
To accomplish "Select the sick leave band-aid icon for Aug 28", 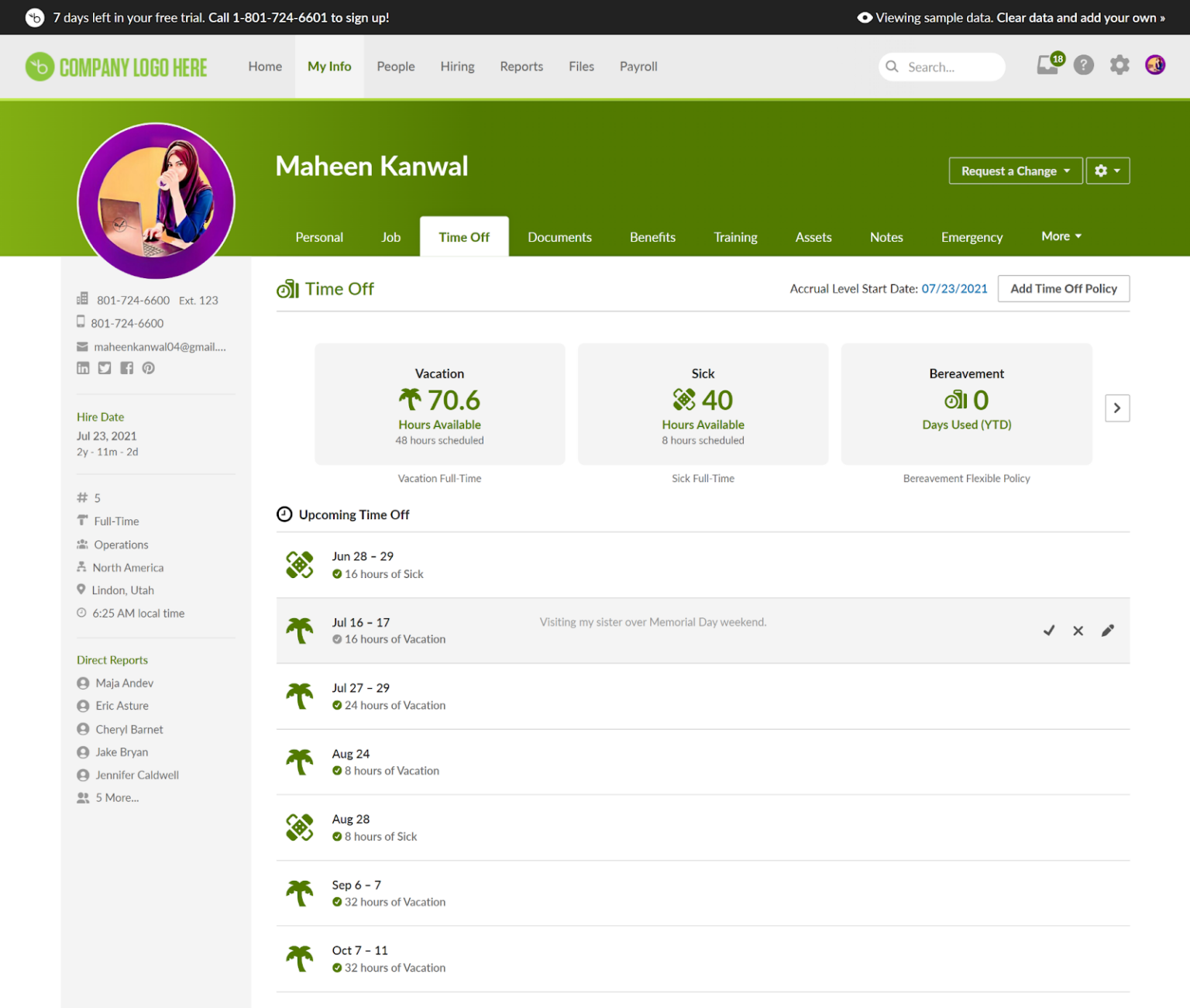I will point(299,827).
